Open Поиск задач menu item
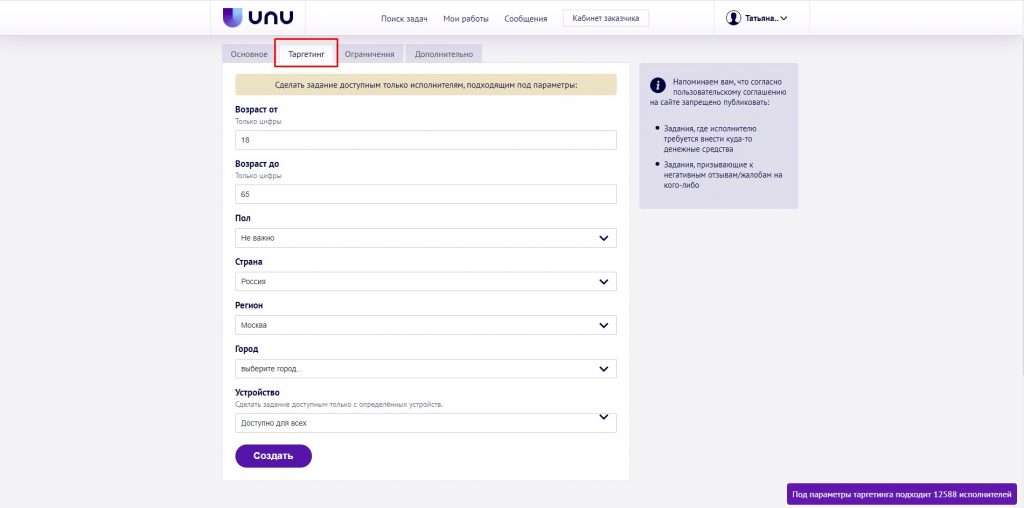 coord(404,19)
